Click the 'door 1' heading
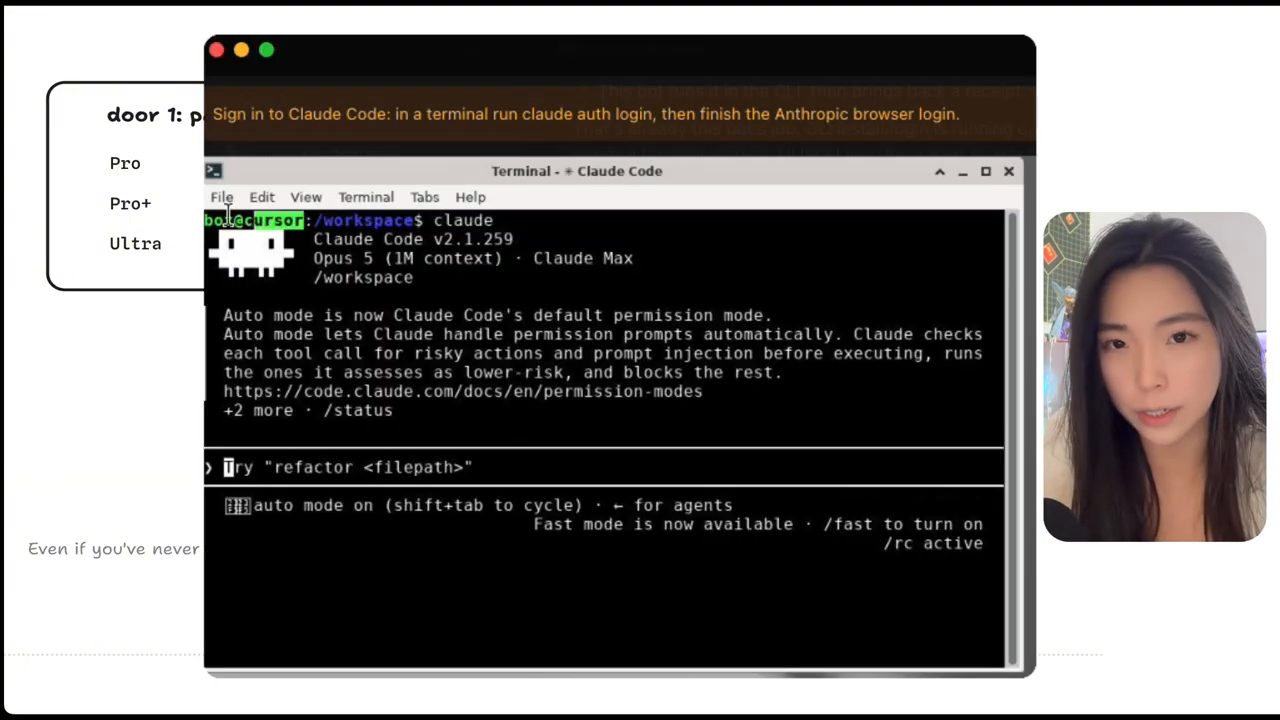This screenshot has height=720, width=1280. tap(155, 115)
